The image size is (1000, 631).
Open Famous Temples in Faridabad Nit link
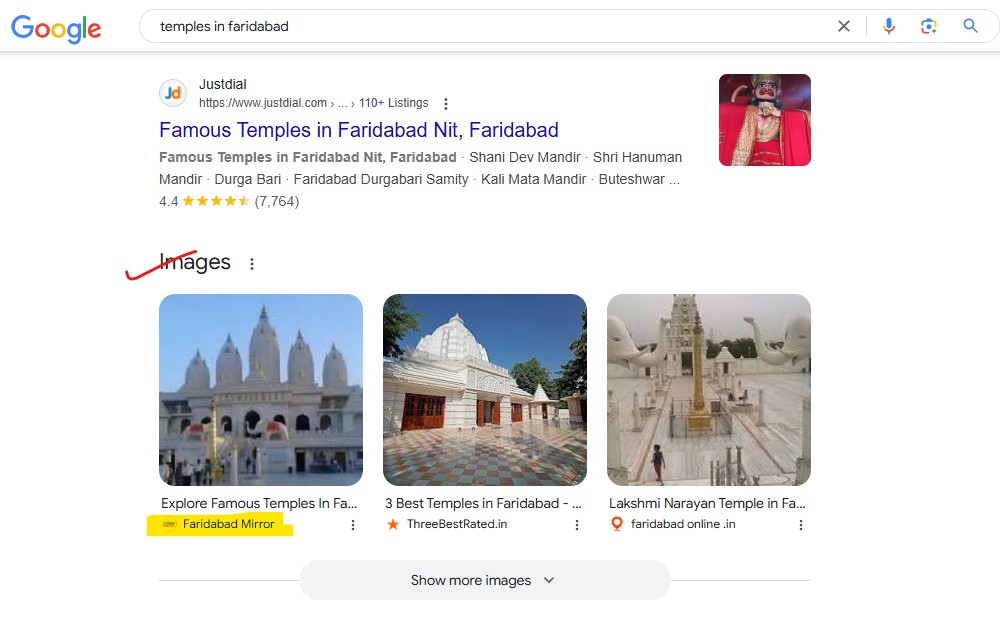pos(358,130)
